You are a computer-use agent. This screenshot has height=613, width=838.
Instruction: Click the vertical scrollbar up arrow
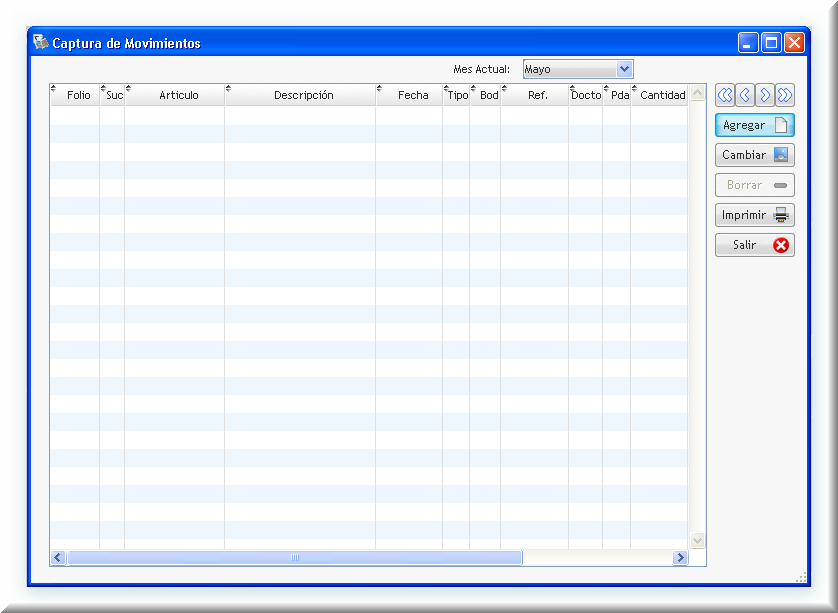click(x=697, y=93)
